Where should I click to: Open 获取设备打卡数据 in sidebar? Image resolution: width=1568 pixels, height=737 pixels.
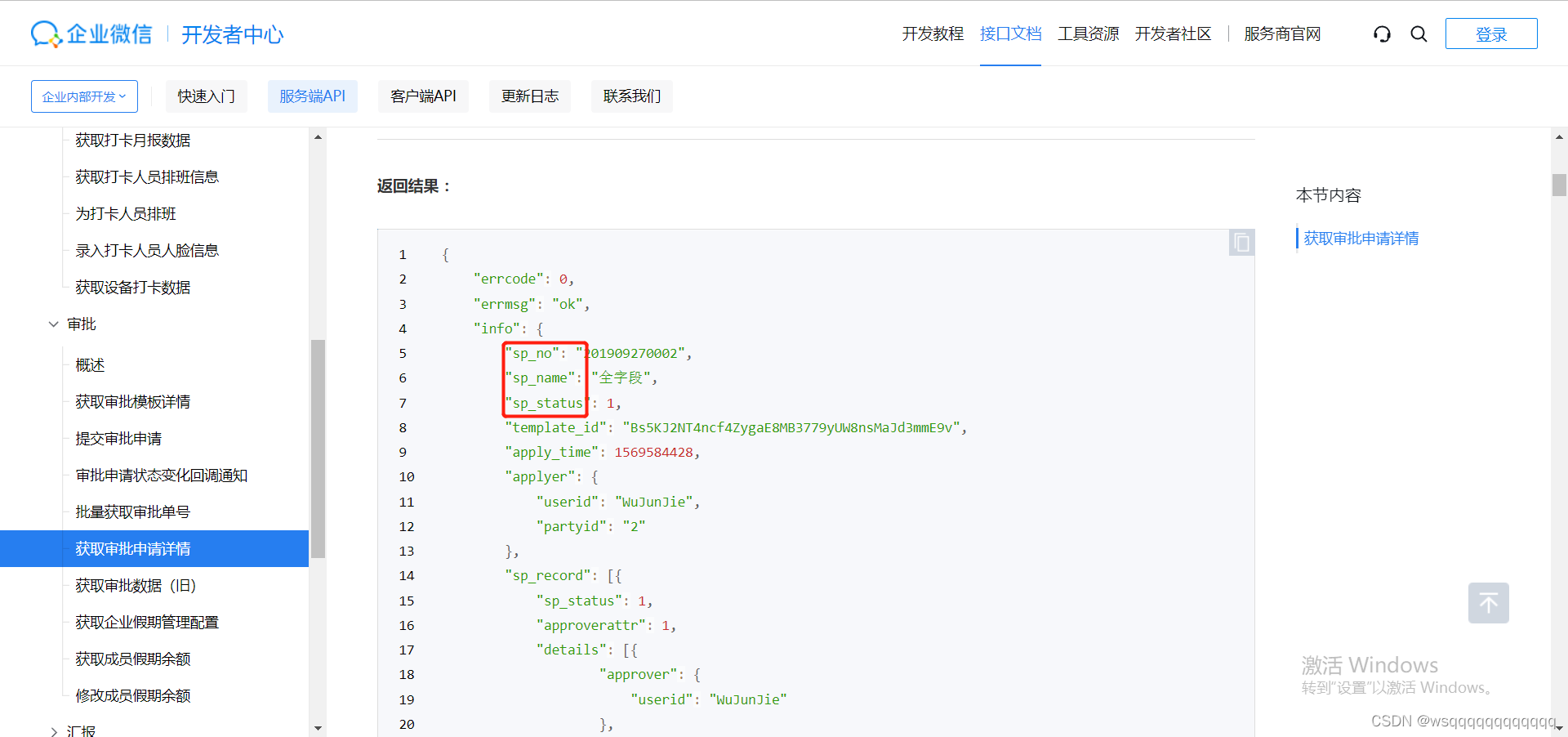coord(133,288)
